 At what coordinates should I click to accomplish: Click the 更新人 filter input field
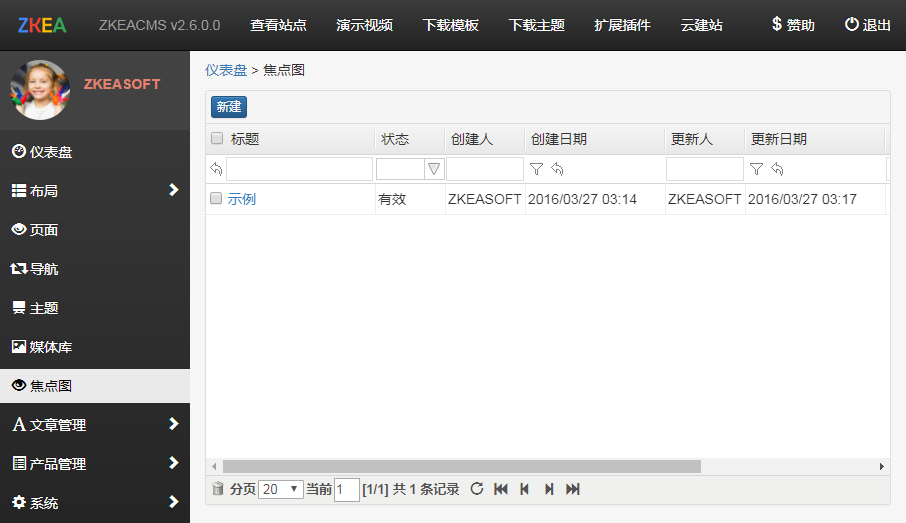click(x=705, y=169)
